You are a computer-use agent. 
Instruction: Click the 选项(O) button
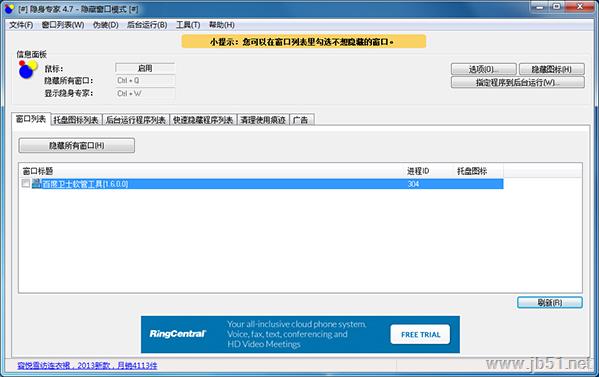(484, 69)
